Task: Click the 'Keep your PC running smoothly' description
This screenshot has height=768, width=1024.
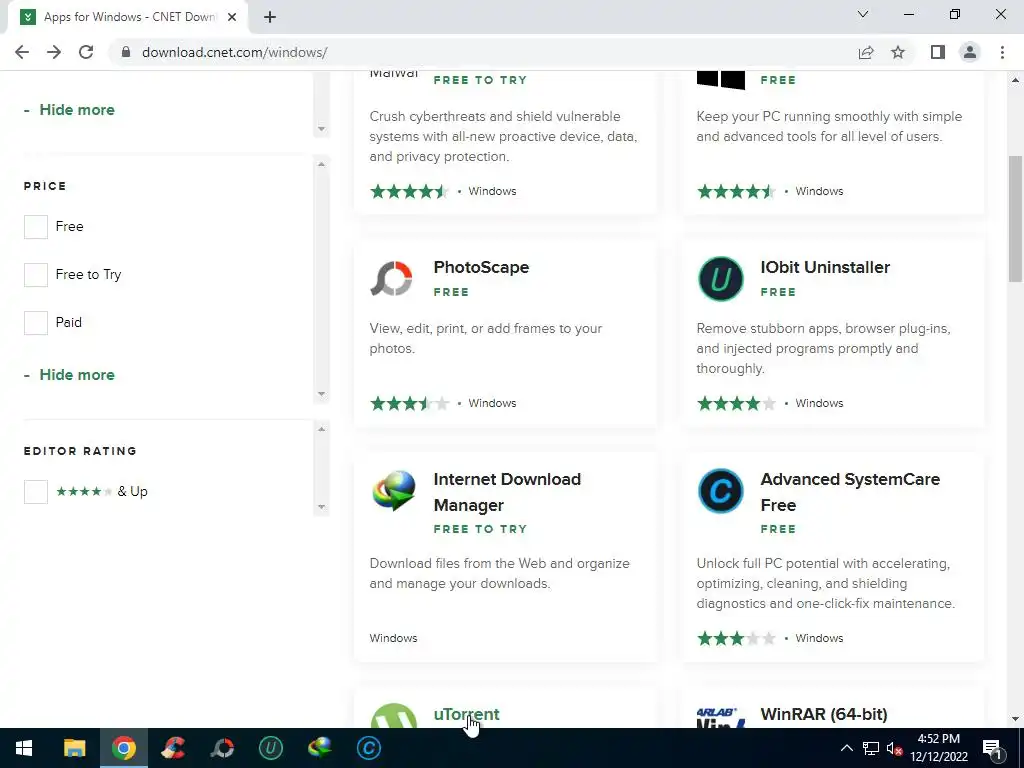Action: (829, 127)
